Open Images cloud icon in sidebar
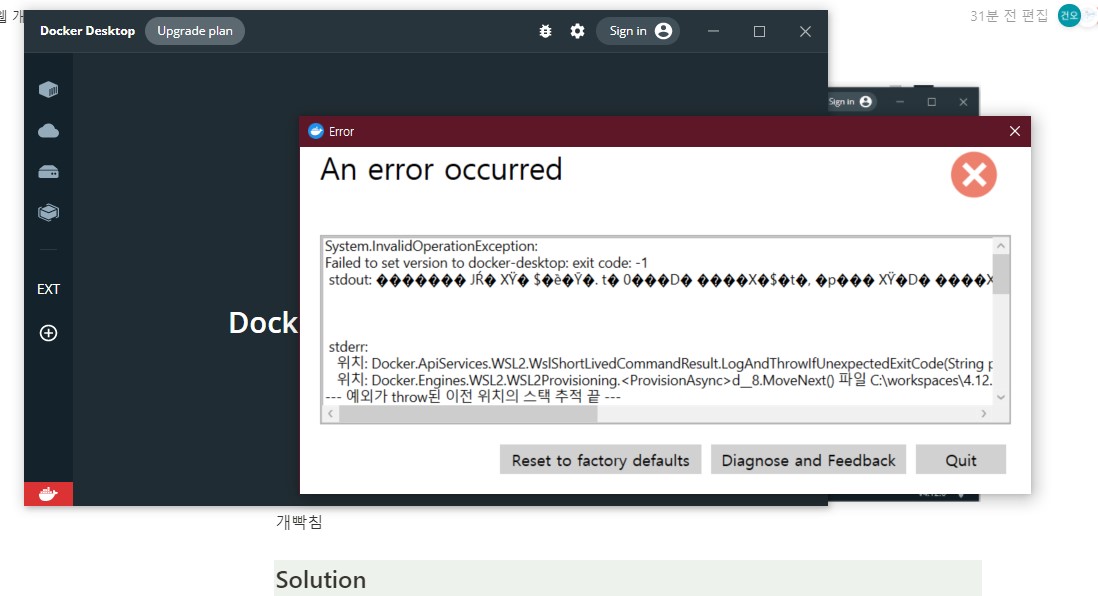Viewport: 1098px width, 596px height. pyautogui.click(x=48, y=130)
